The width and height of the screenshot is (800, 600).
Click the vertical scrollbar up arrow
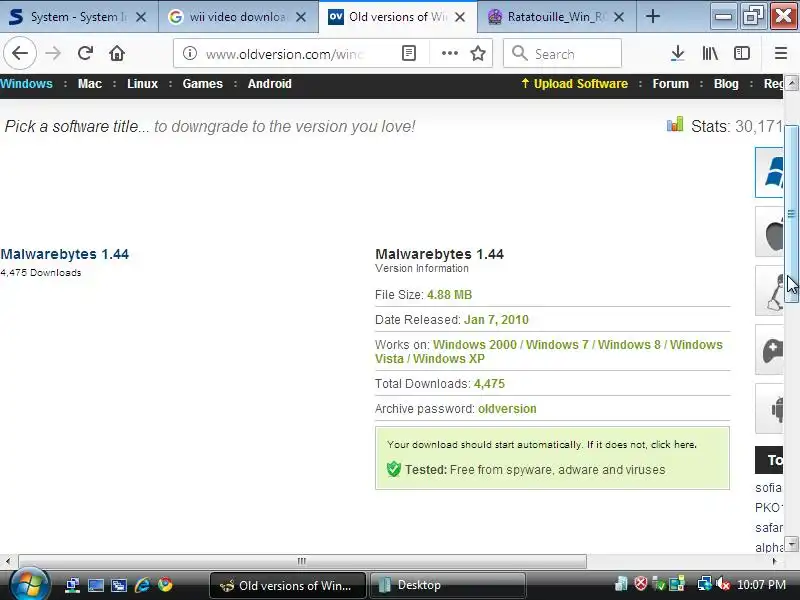(x=792, y=83)
